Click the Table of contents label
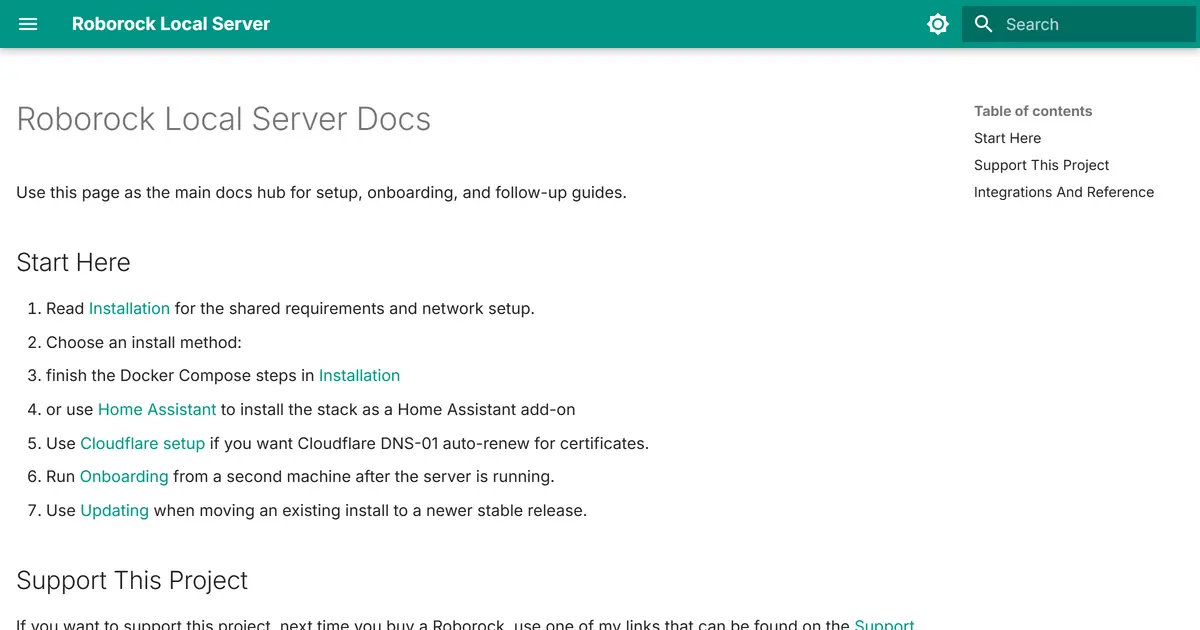The height and width of the screenshot is (630, 1200). [x=1033, y=111]
